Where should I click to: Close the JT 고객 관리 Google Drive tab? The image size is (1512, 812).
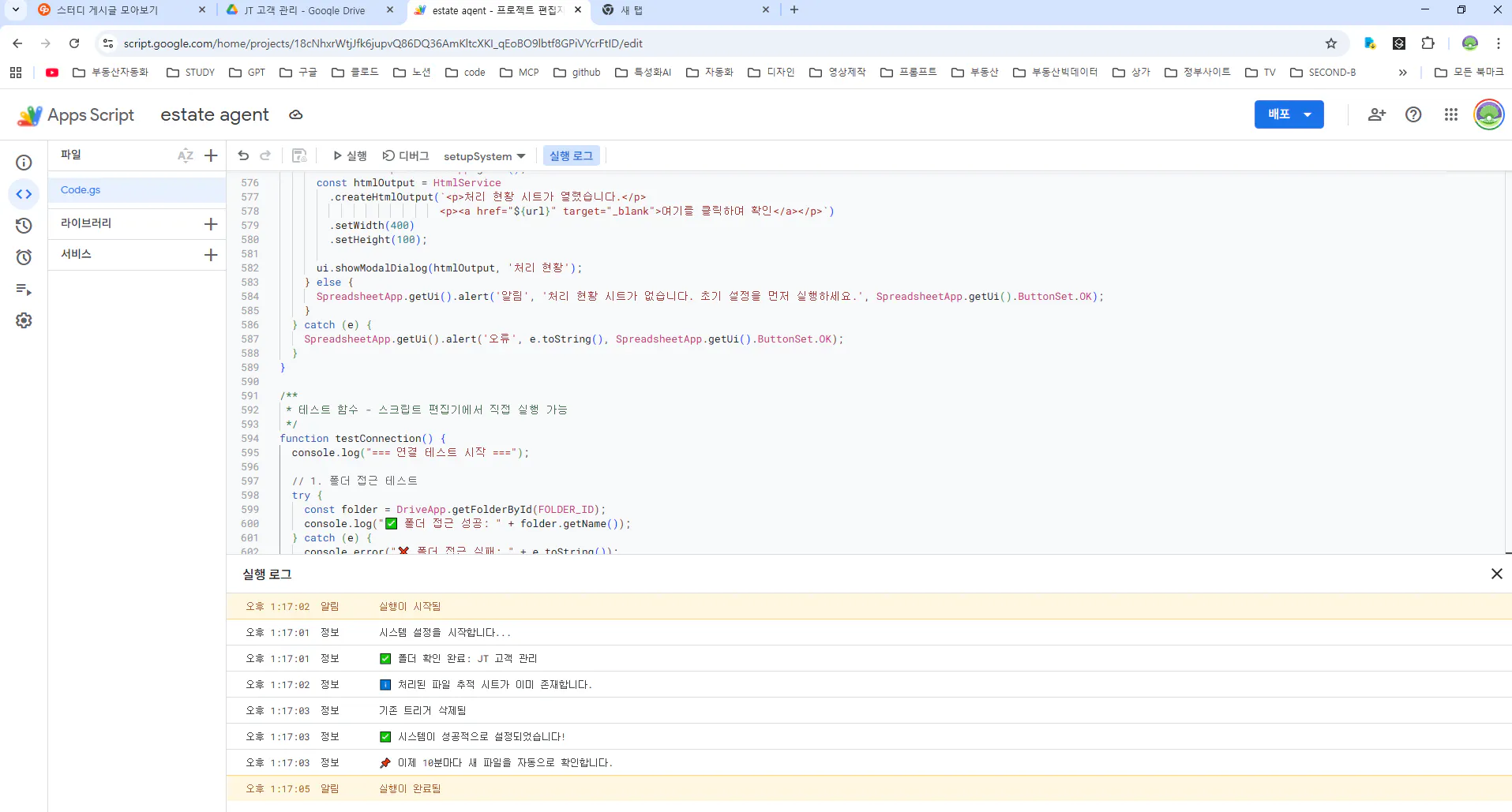pyautogui.click(x=390, y=10)
